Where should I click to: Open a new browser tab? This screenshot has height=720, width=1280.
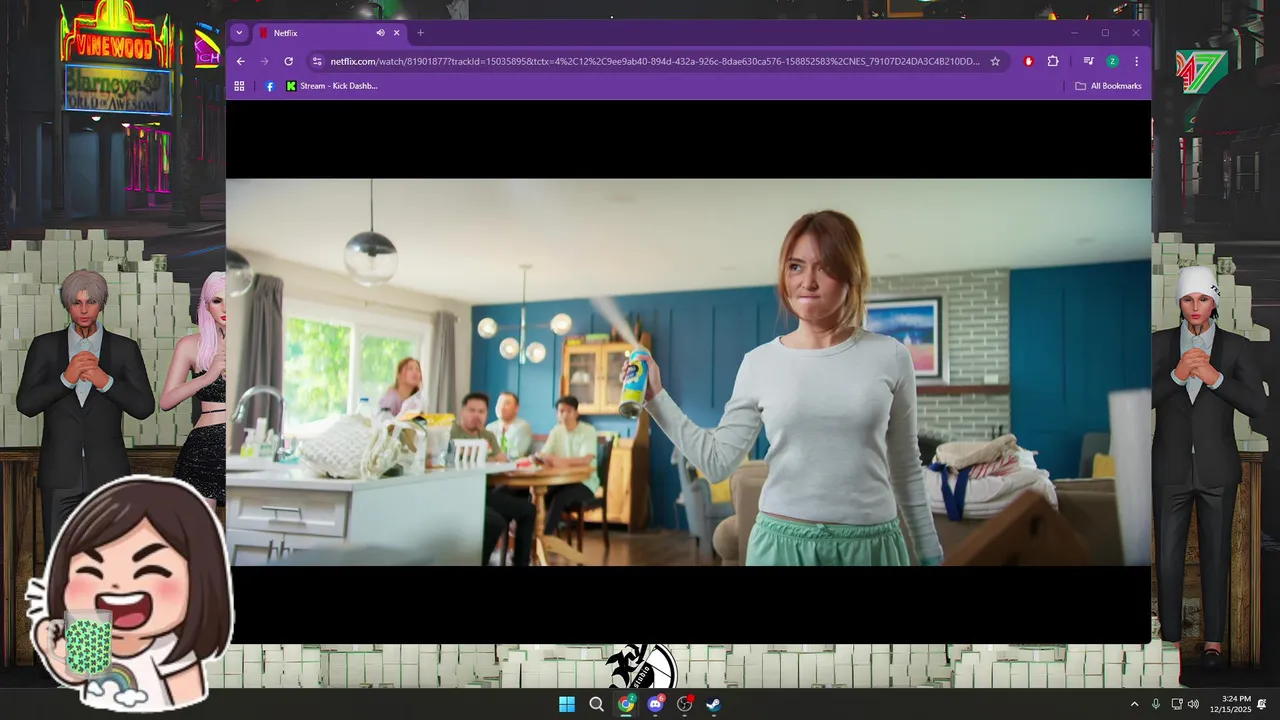420,33
